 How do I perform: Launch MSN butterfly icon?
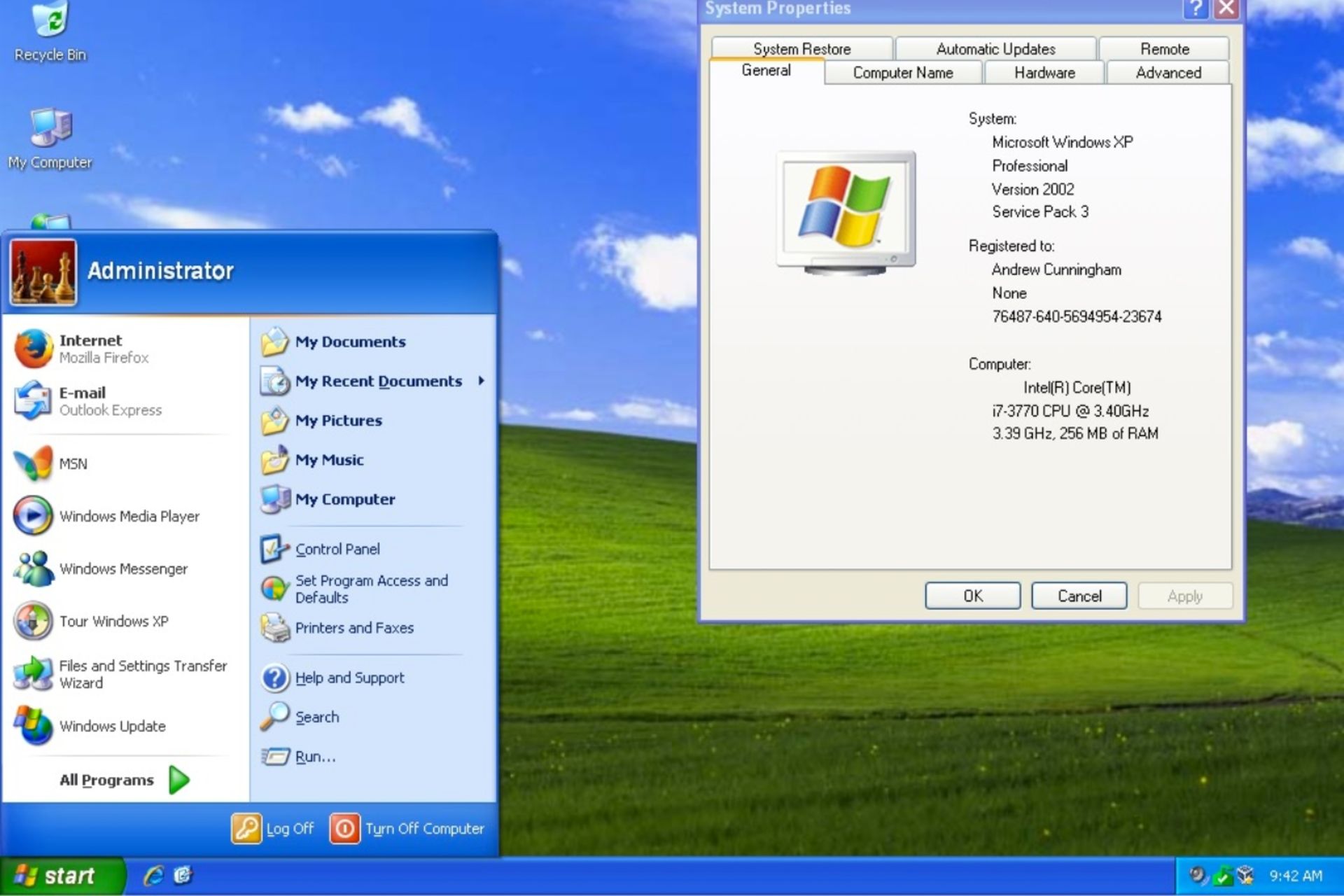pyautogui.click(x=33, y=463)
